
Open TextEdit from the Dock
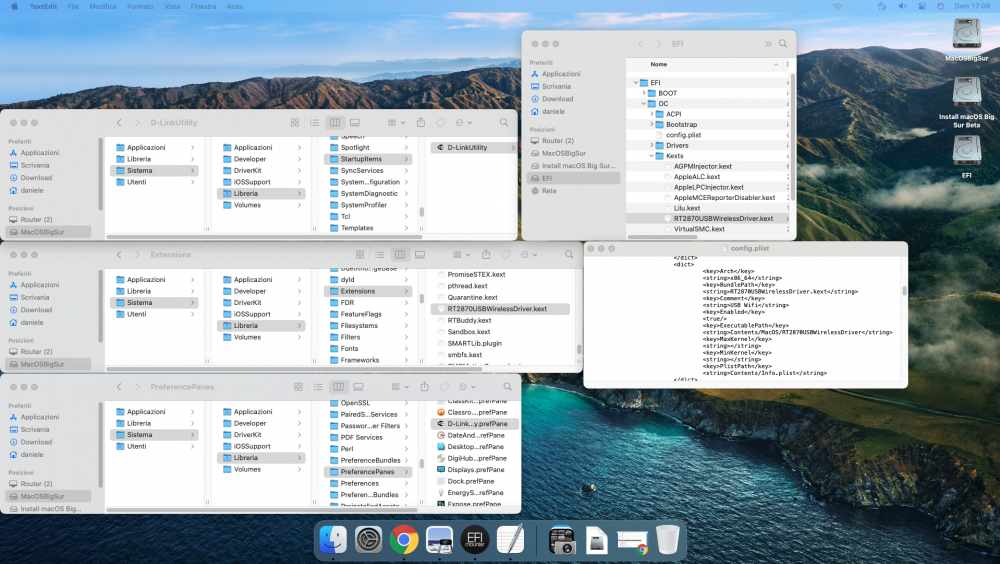510,540
